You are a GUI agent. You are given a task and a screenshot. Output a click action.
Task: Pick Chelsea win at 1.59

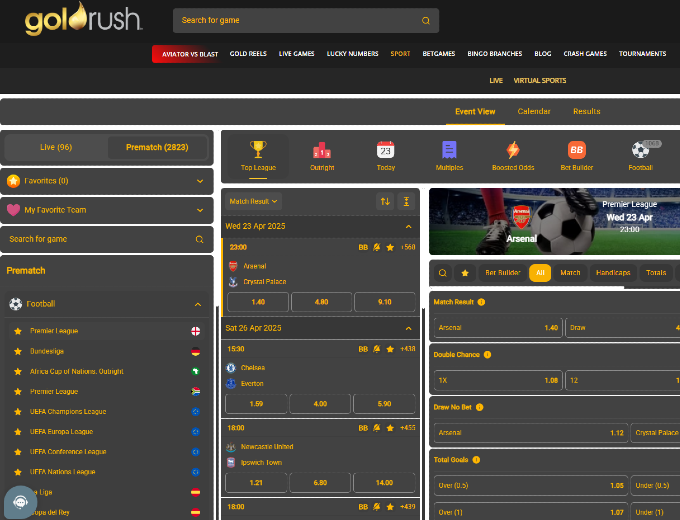coord(256,404)
